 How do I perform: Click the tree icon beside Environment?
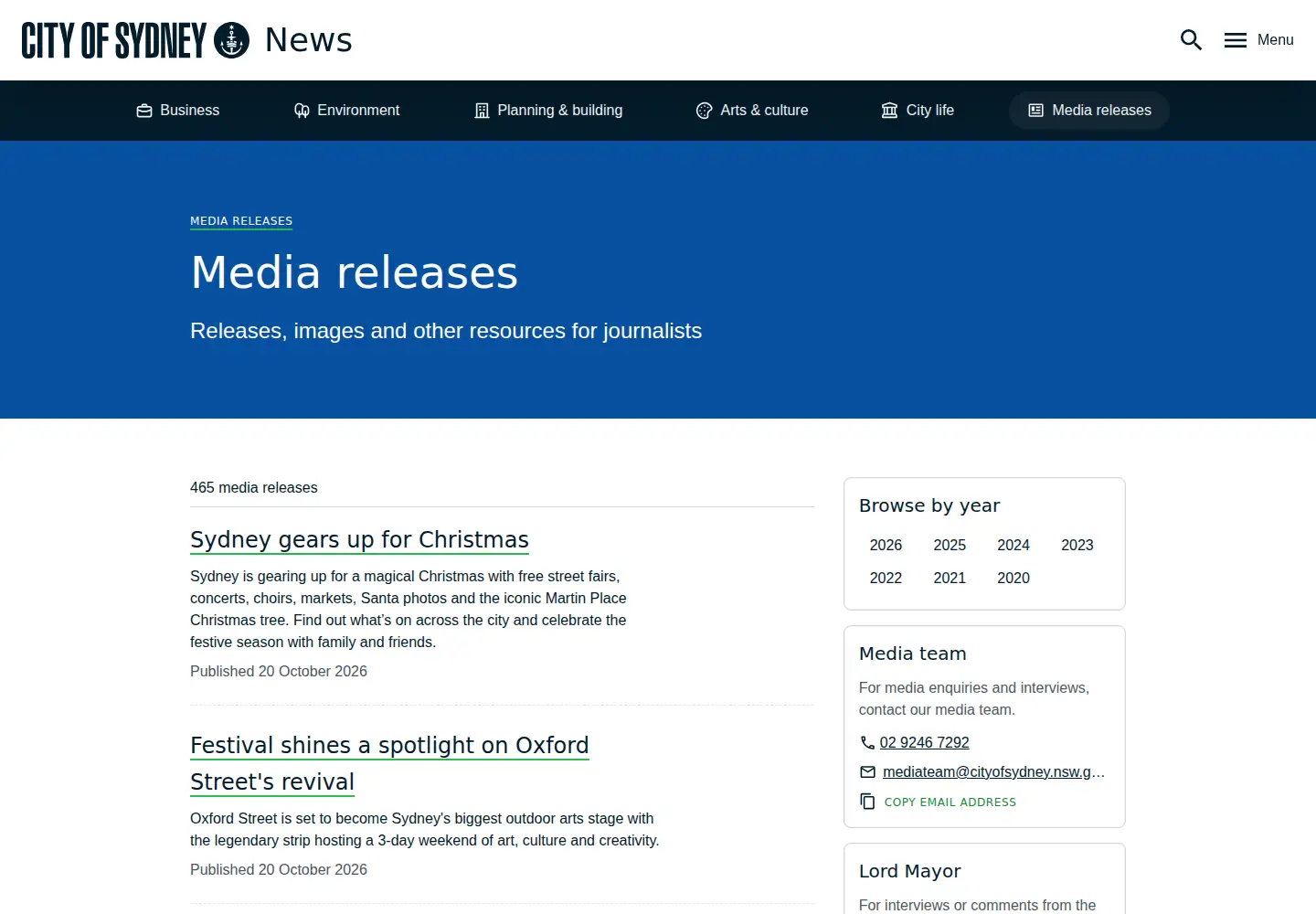click(302, 111)
